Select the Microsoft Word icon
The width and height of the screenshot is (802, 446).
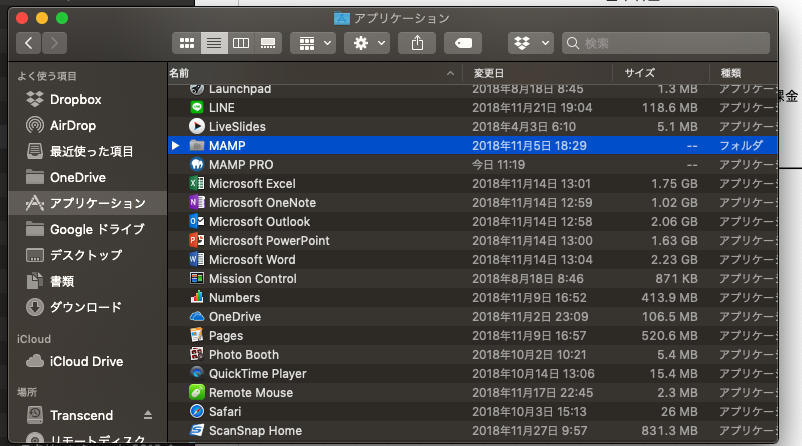[x=196, y=259]
